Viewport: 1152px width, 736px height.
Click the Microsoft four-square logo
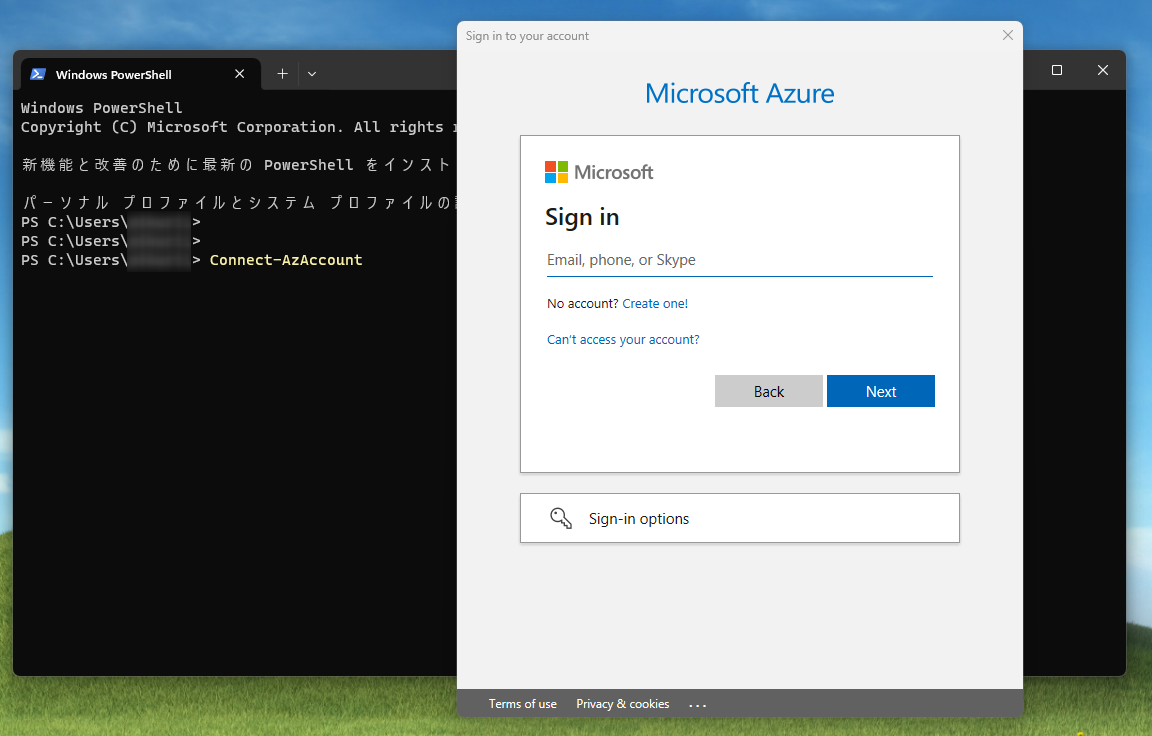[x=555, y=171]
